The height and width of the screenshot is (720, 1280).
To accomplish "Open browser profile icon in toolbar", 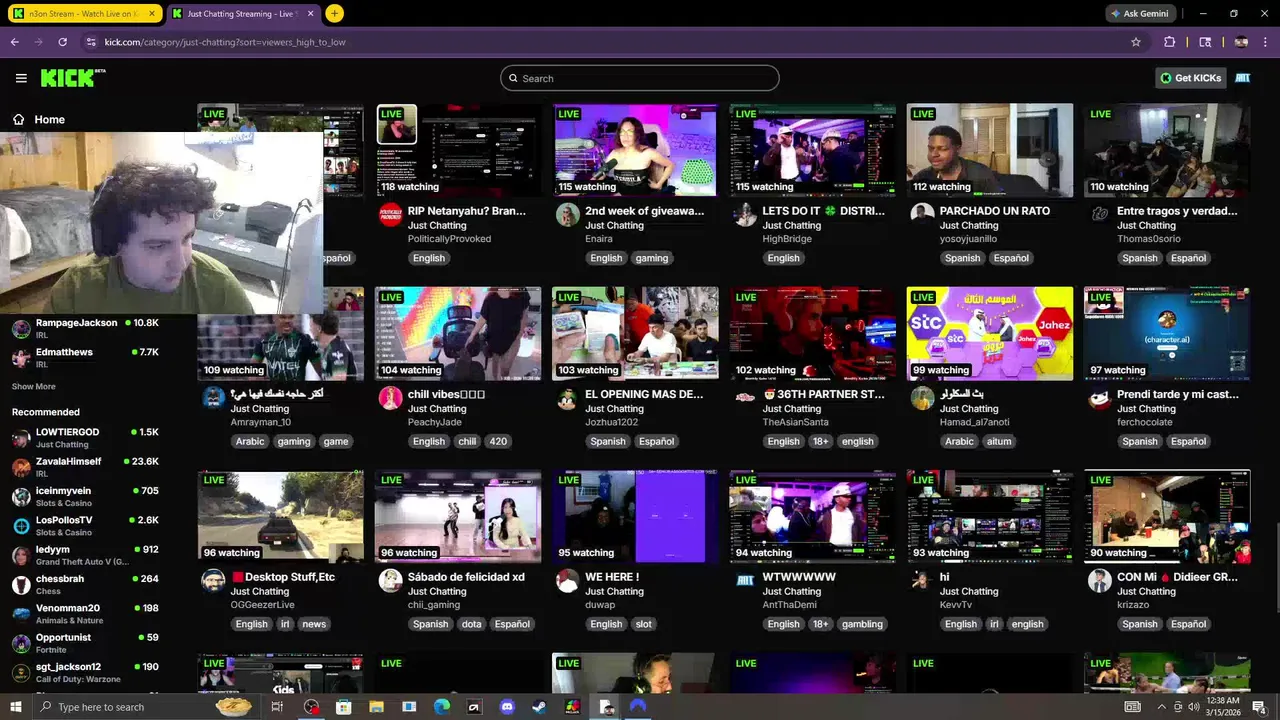I will click(x=1241, y=42).
